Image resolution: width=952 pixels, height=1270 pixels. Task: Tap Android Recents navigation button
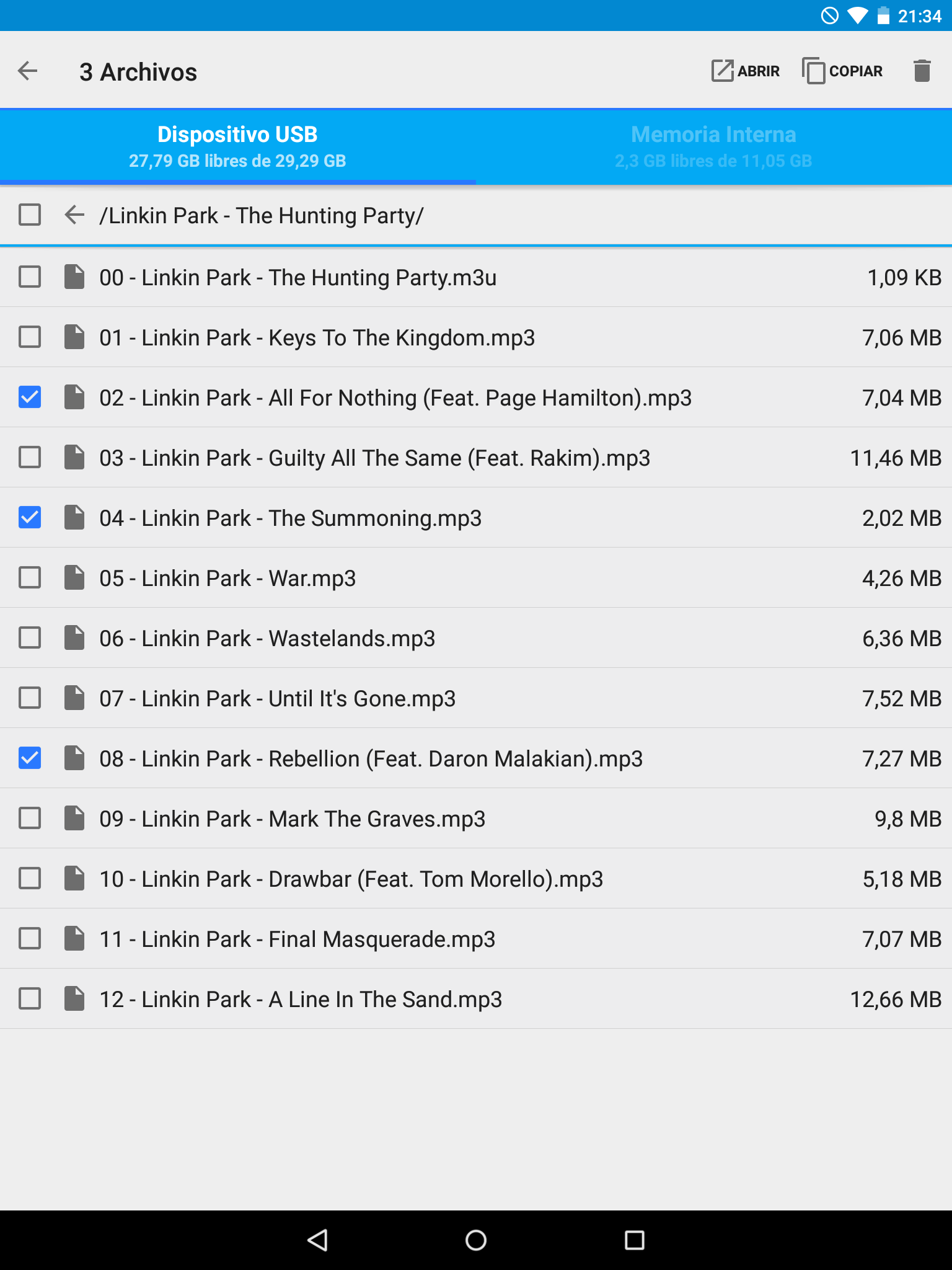coord(635,1240)
